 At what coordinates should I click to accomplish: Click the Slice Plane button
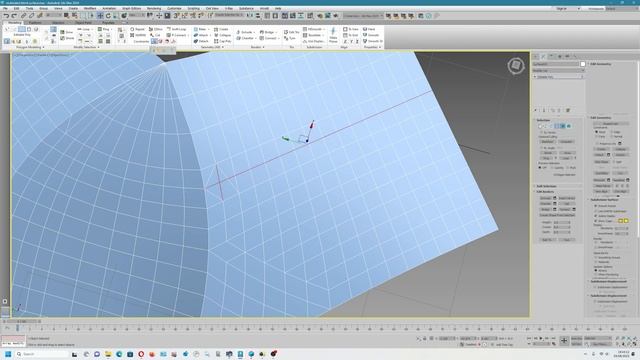point(602,162)
